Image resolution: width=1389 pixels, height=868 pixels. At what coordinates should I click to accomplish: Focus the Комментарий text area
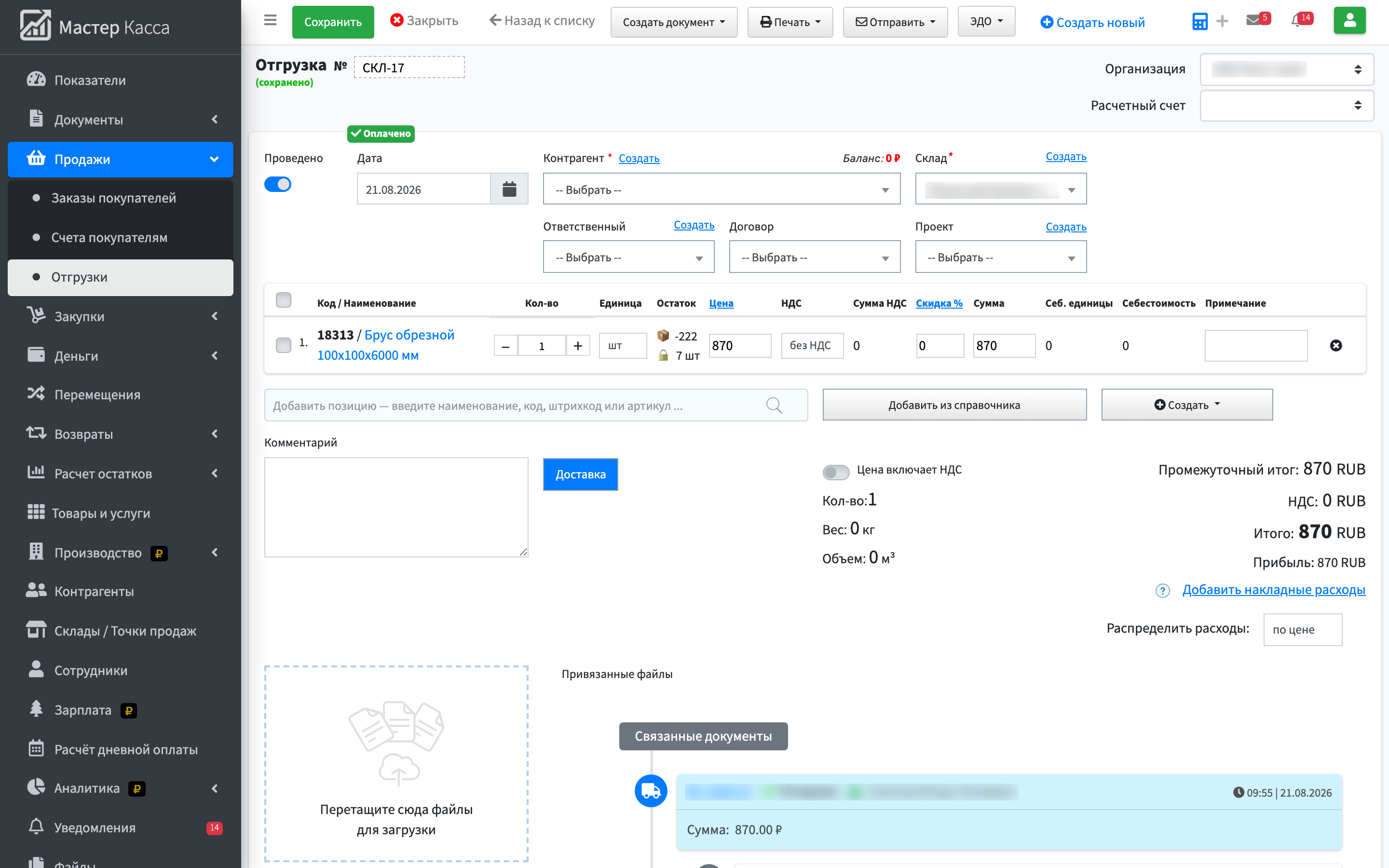point(396,507)
